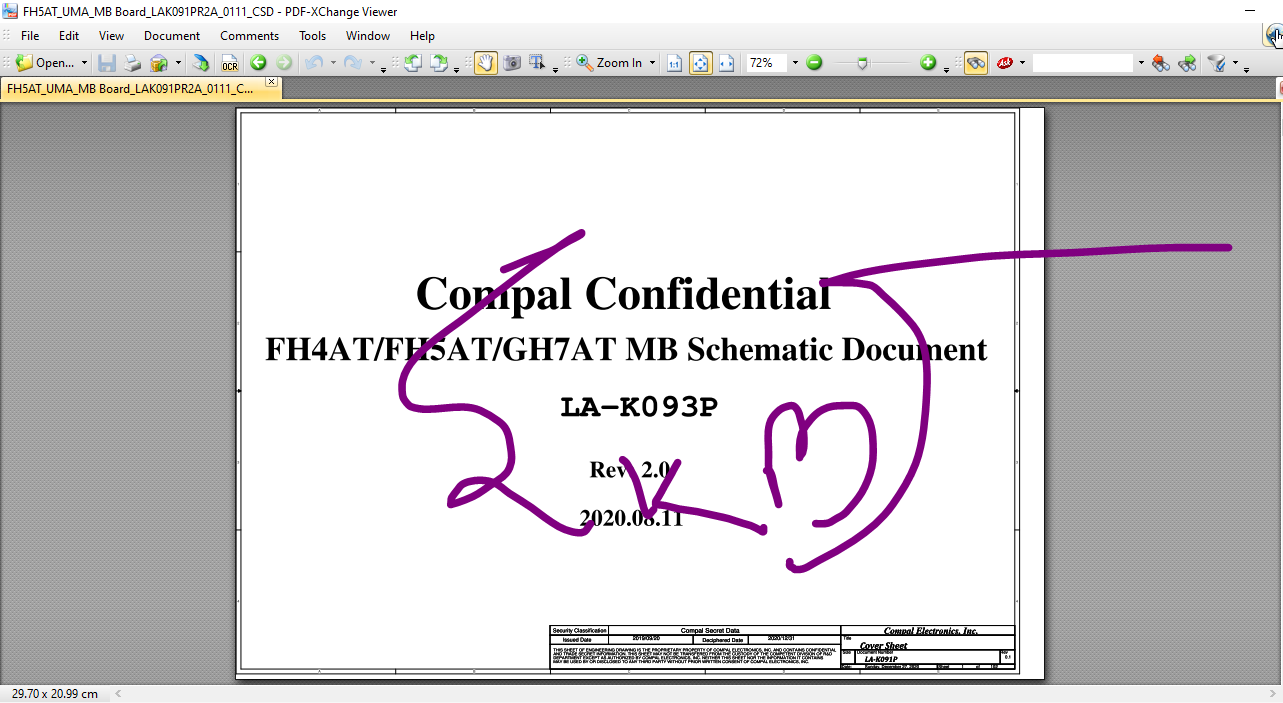Select the Select Text tool

point(537,63)
